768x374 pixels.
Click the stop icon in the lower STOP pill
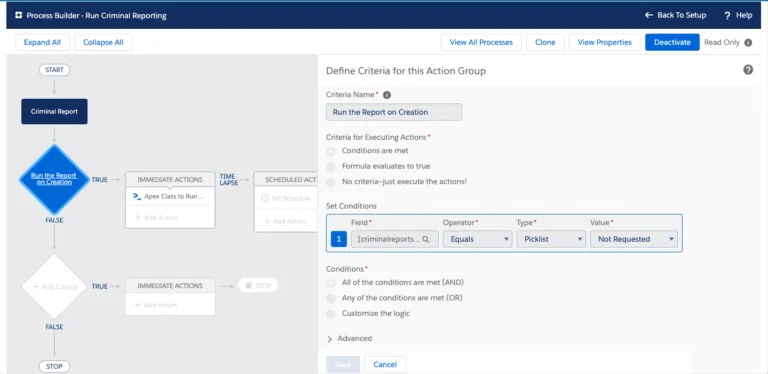click(x=248, y=285)
